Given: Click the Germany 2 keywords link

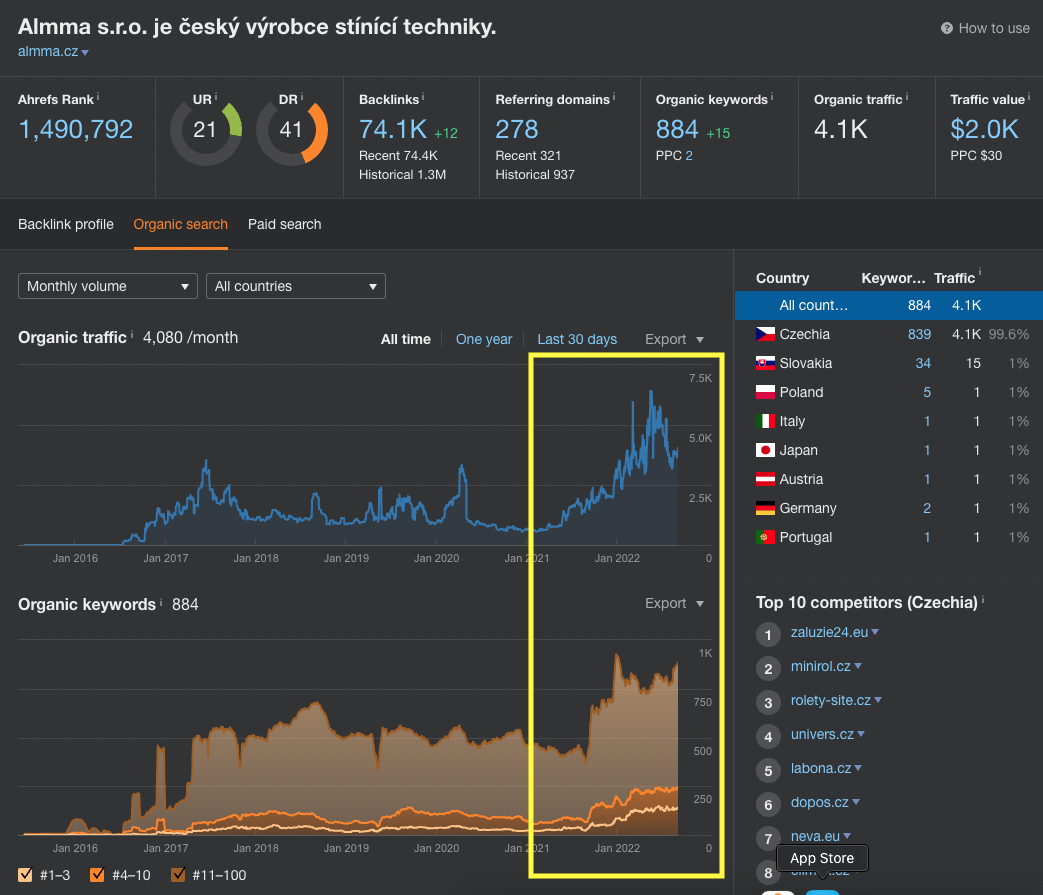Looking at the screenshot, I should 927,508.
